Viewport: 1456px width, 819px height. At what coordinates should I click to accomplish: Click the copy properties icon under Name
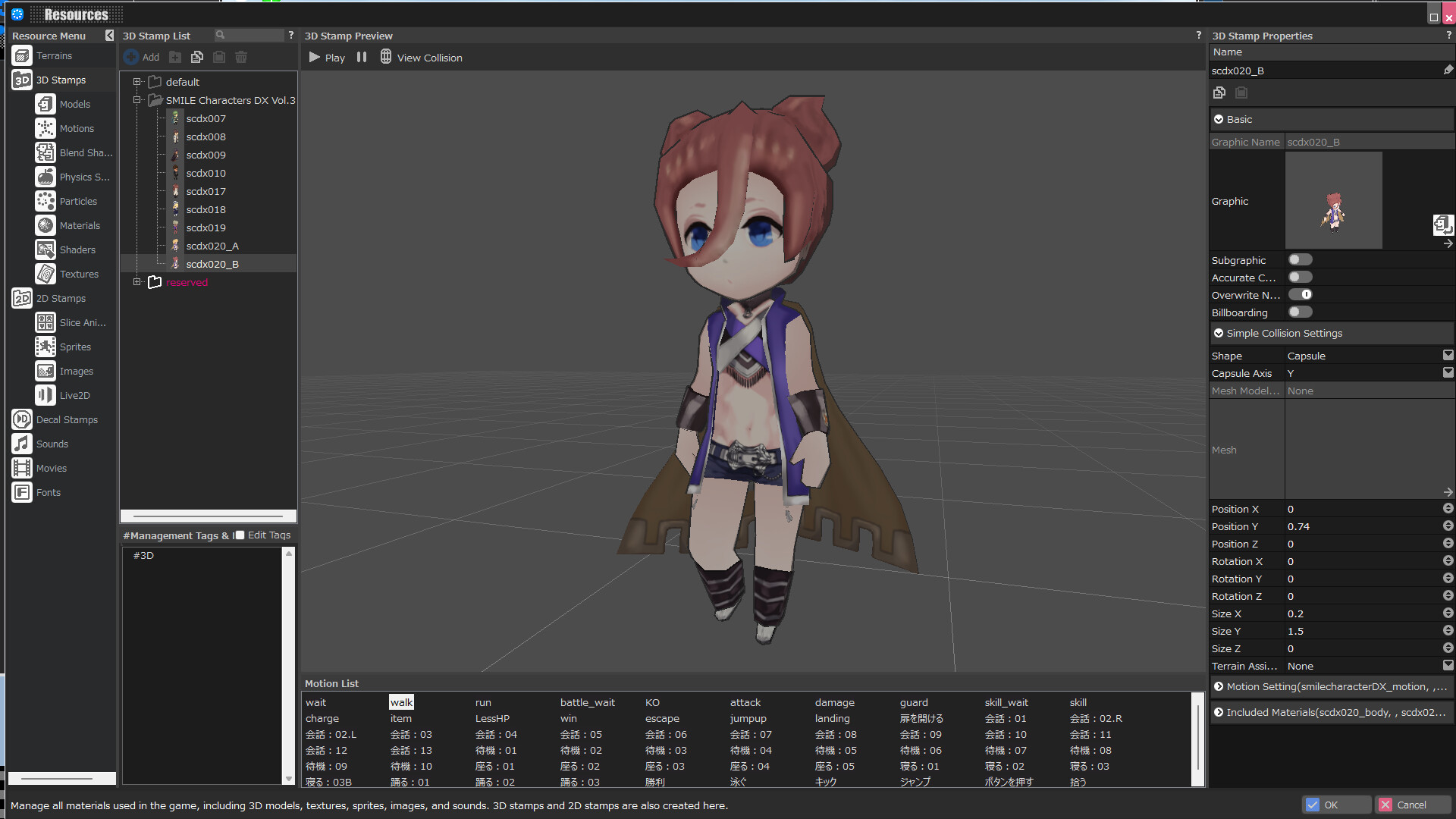click(1219, 93)
